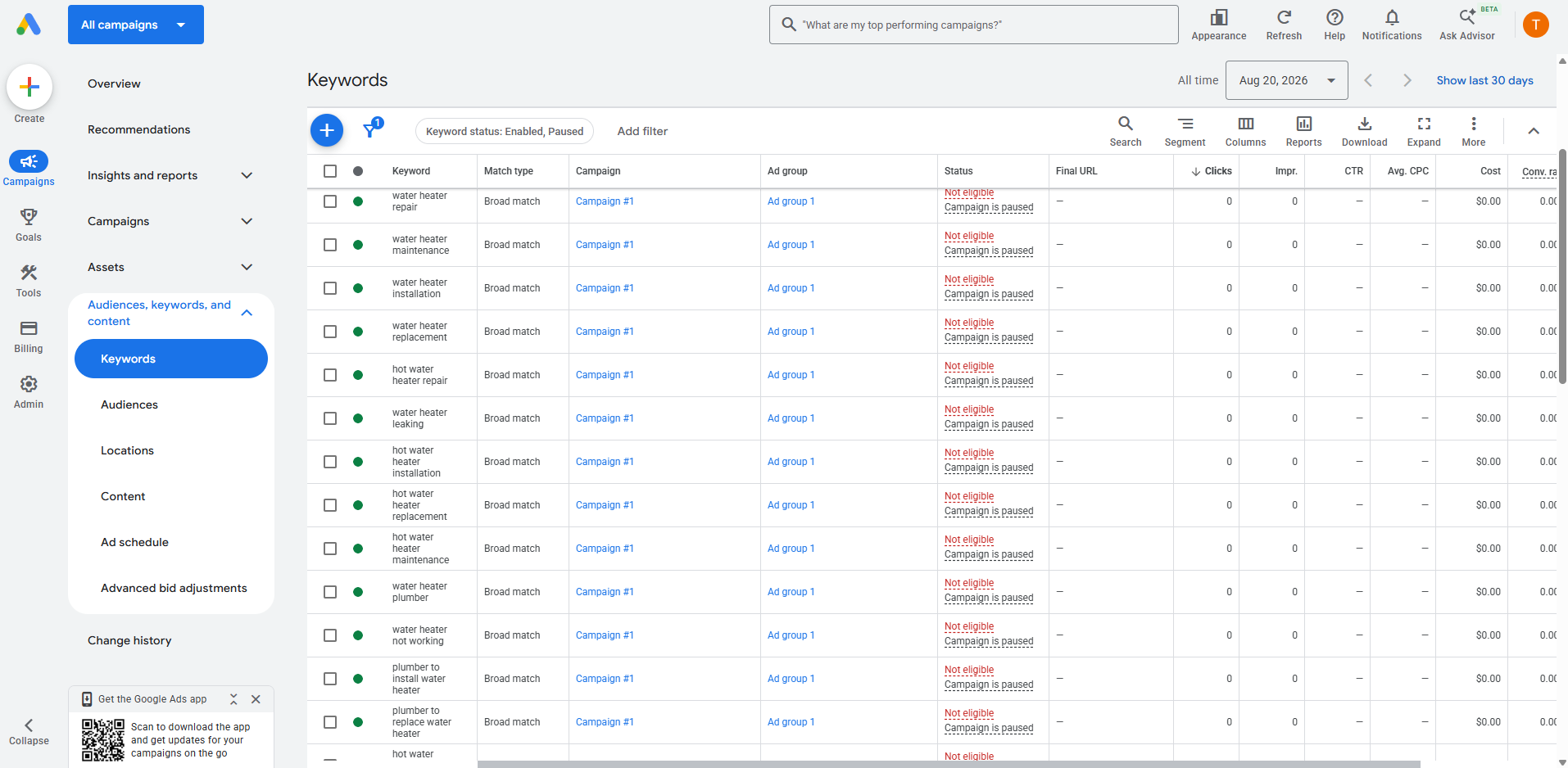Open Recommendations page
The height and width of the screenshot is (768, 1568).
[138, 129]
